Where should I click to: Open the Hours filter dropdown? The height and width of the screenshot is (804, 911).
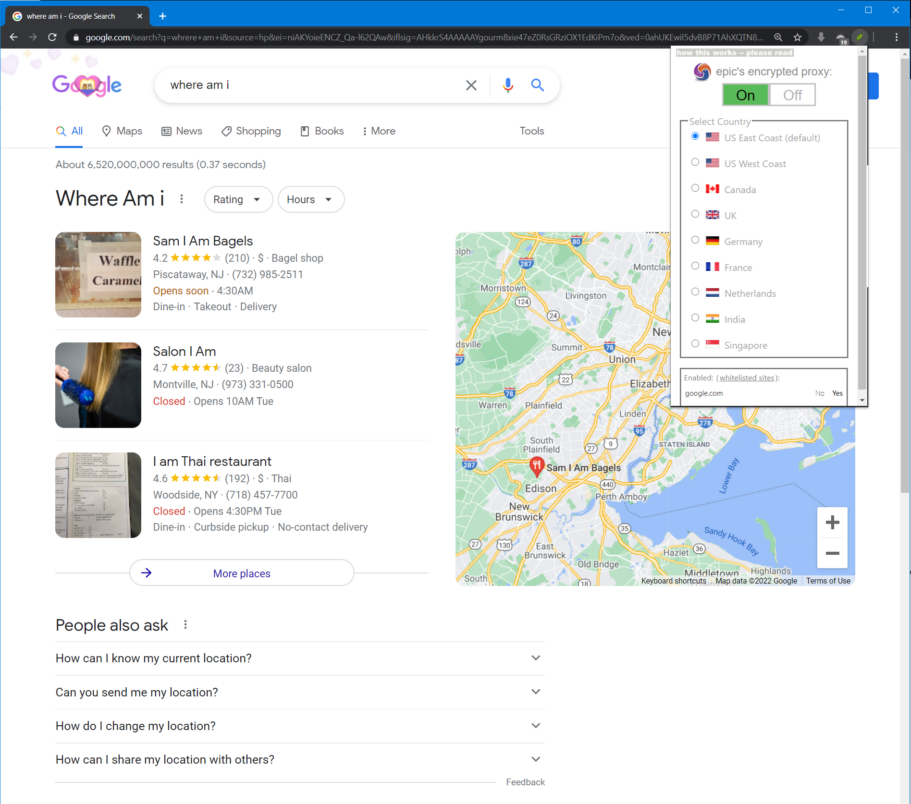tap(310, 199)
